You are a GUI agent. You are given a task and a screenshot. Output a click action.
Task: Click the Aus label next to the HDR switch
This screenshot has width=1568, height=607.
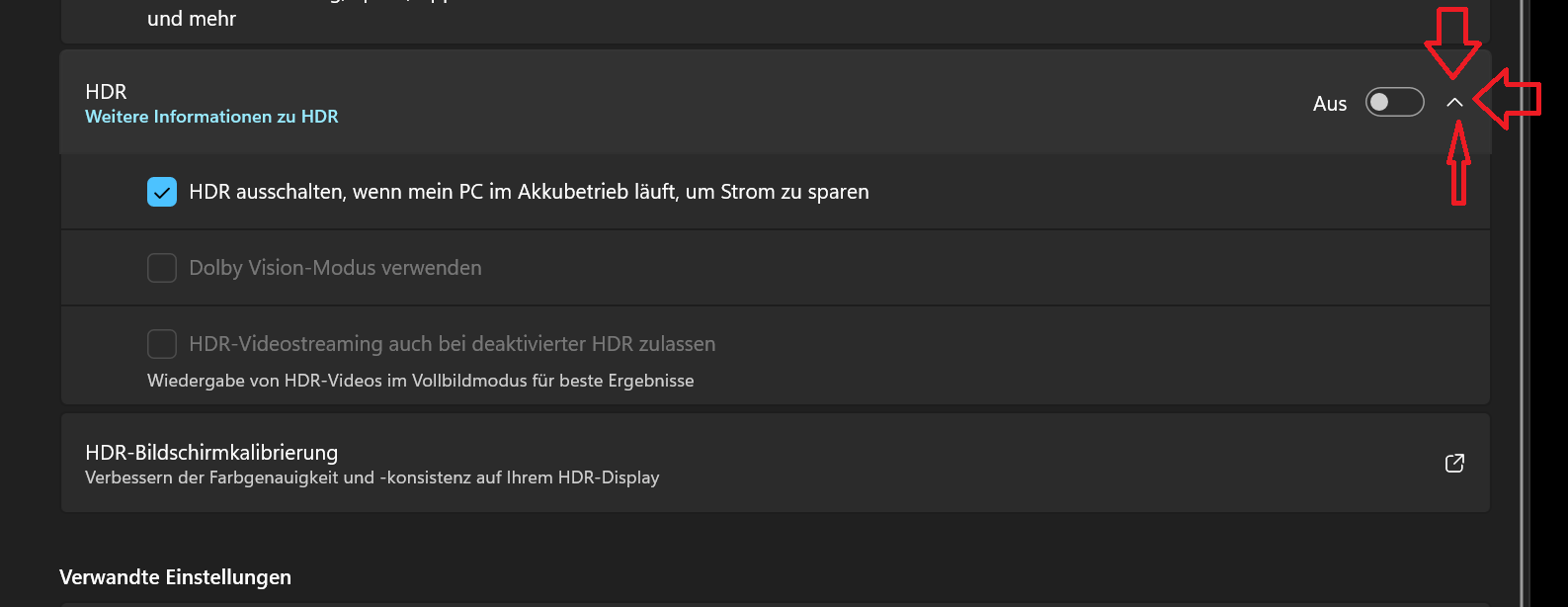1329,102
